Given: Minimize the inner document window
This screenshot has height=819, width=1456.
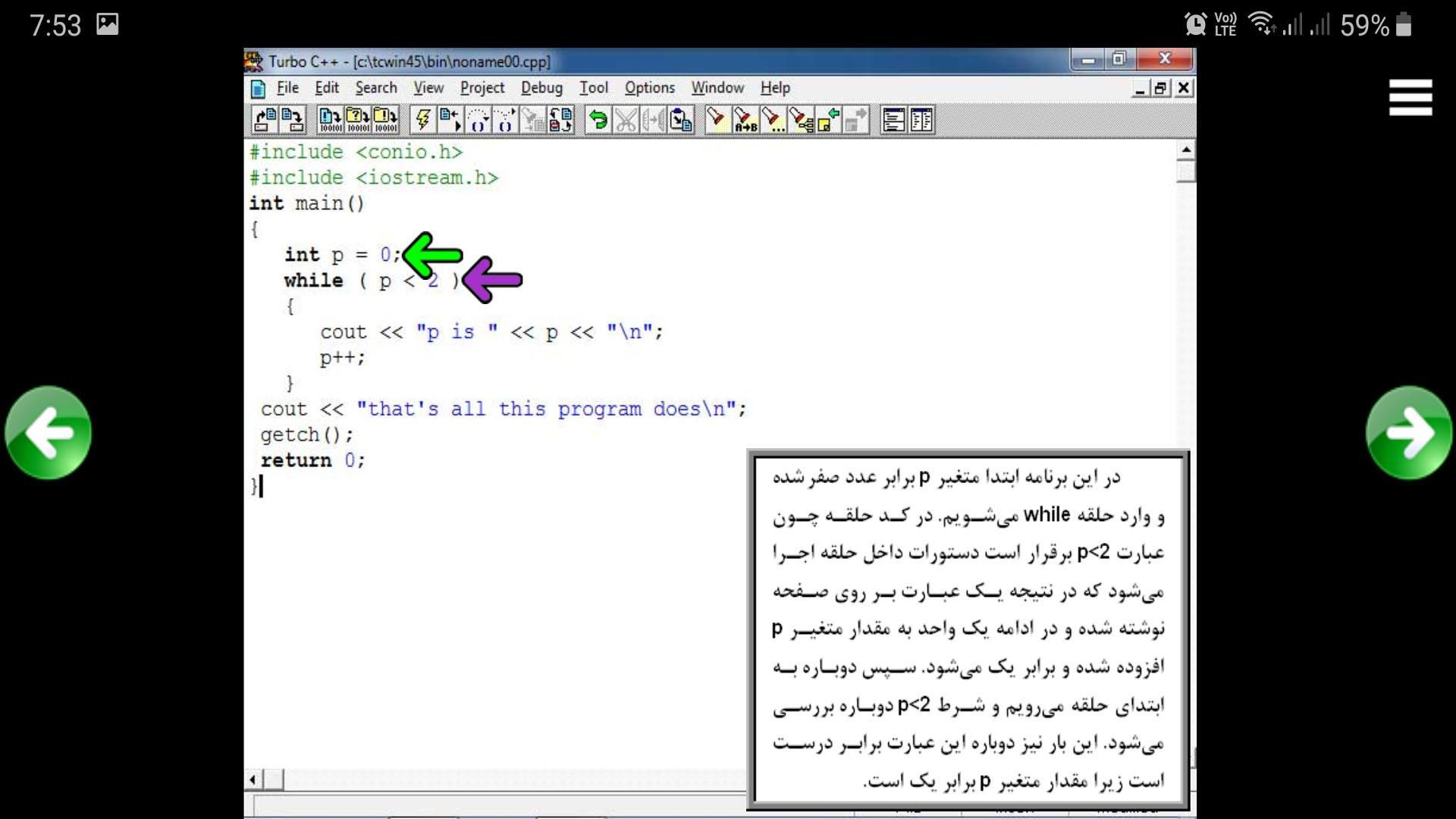Looking at the screenshot, I should (1140, 88).
